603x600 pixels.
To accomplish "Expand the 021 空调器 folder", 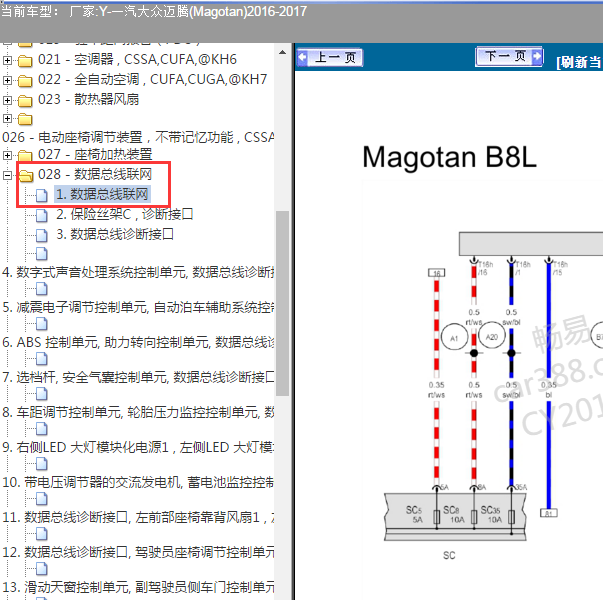I will point(7,60).
